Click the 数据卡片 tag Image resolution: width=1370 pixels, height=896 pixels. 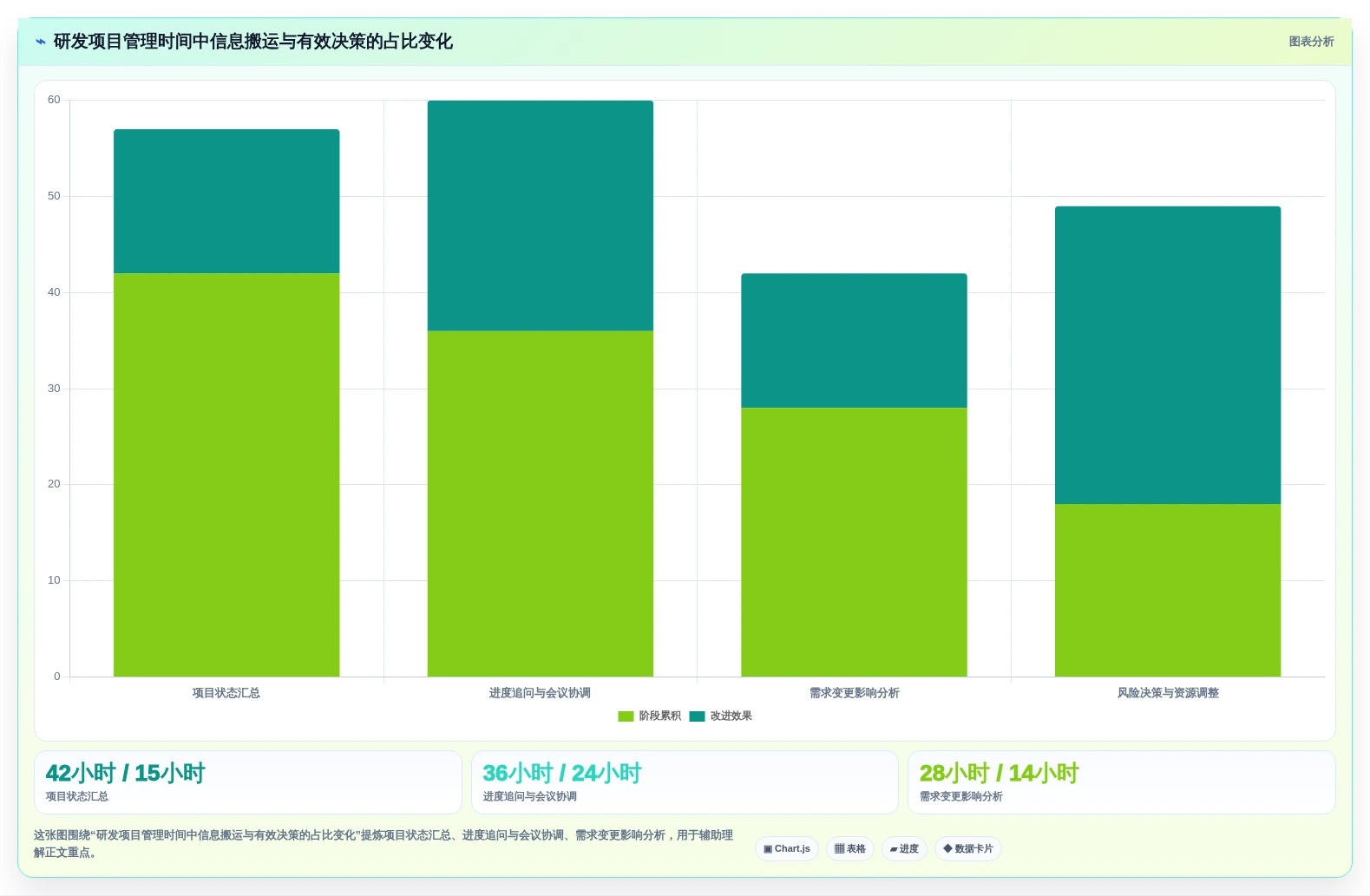coord(968,849)
